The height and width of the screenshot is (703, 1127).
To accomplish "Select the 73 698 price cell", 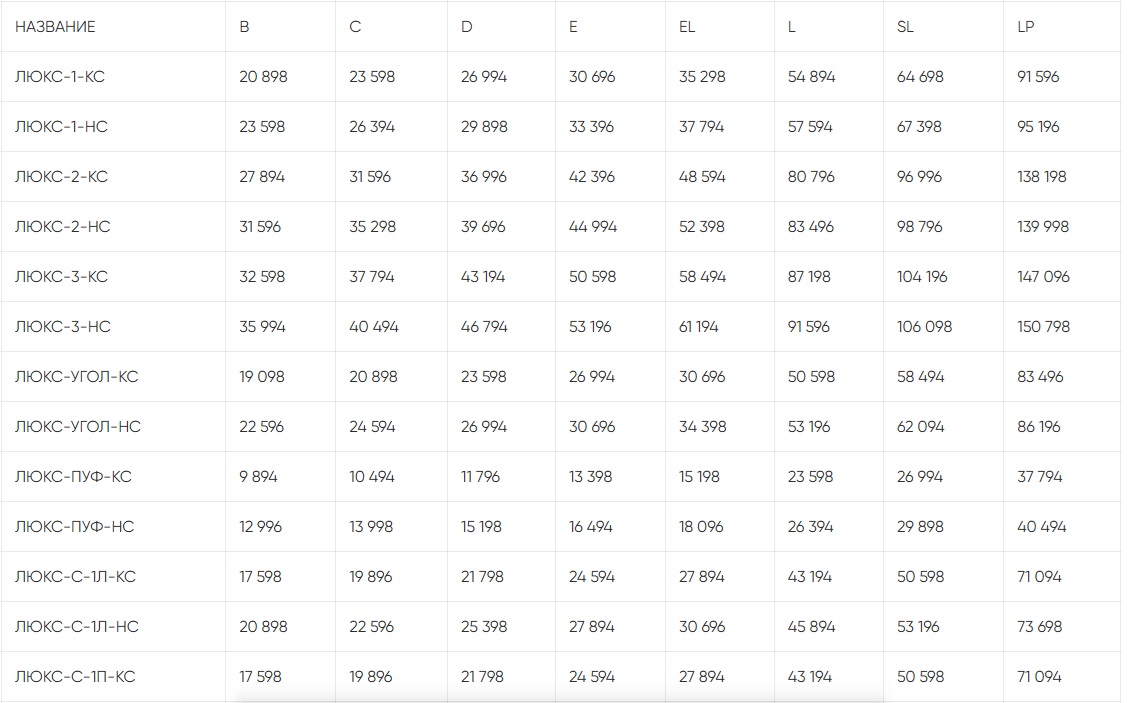I will point(1040,627).
